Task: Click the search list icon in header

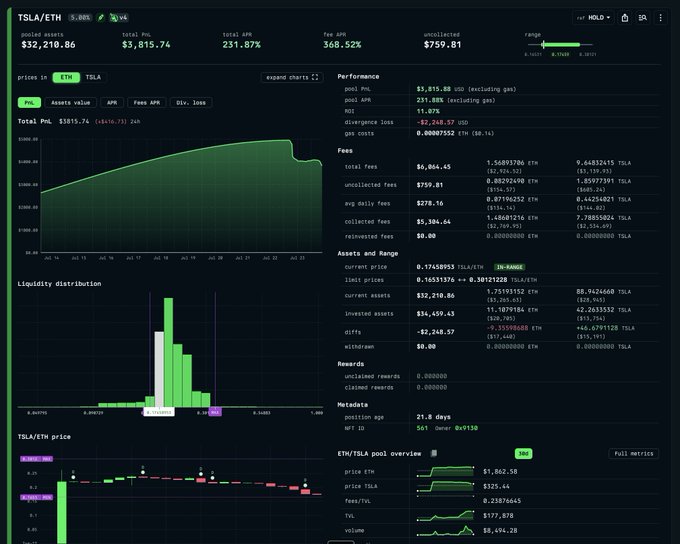Action: tap(643, 18)
